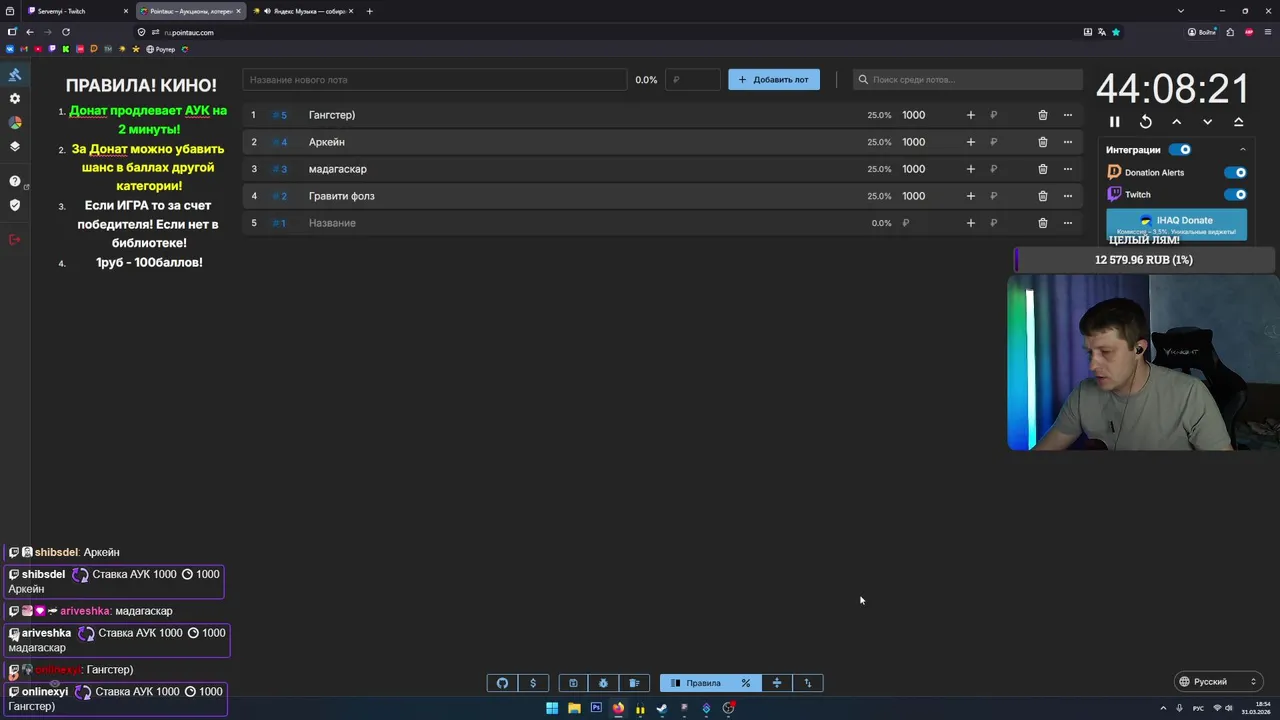Toggle the Интеграции master switch
1280x720 pixels.
pos(1181,150)
